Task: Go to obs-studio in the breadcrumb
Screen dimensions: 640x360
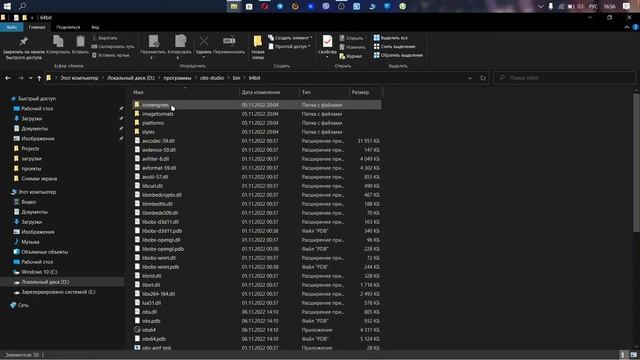Action: point(212,78)
